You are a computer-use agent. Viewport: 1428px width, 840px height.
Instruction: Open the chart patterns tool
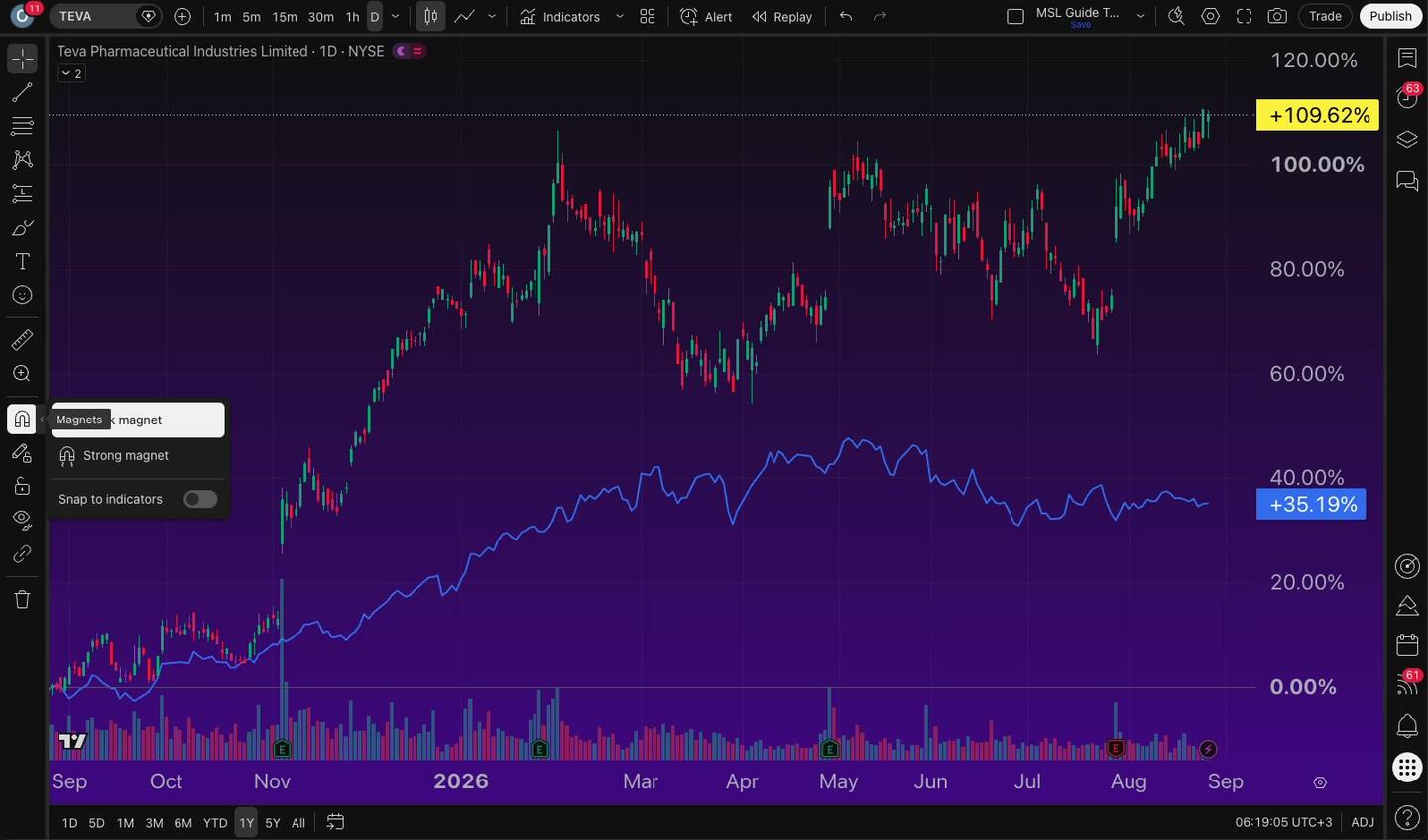(x=22, y=160)
